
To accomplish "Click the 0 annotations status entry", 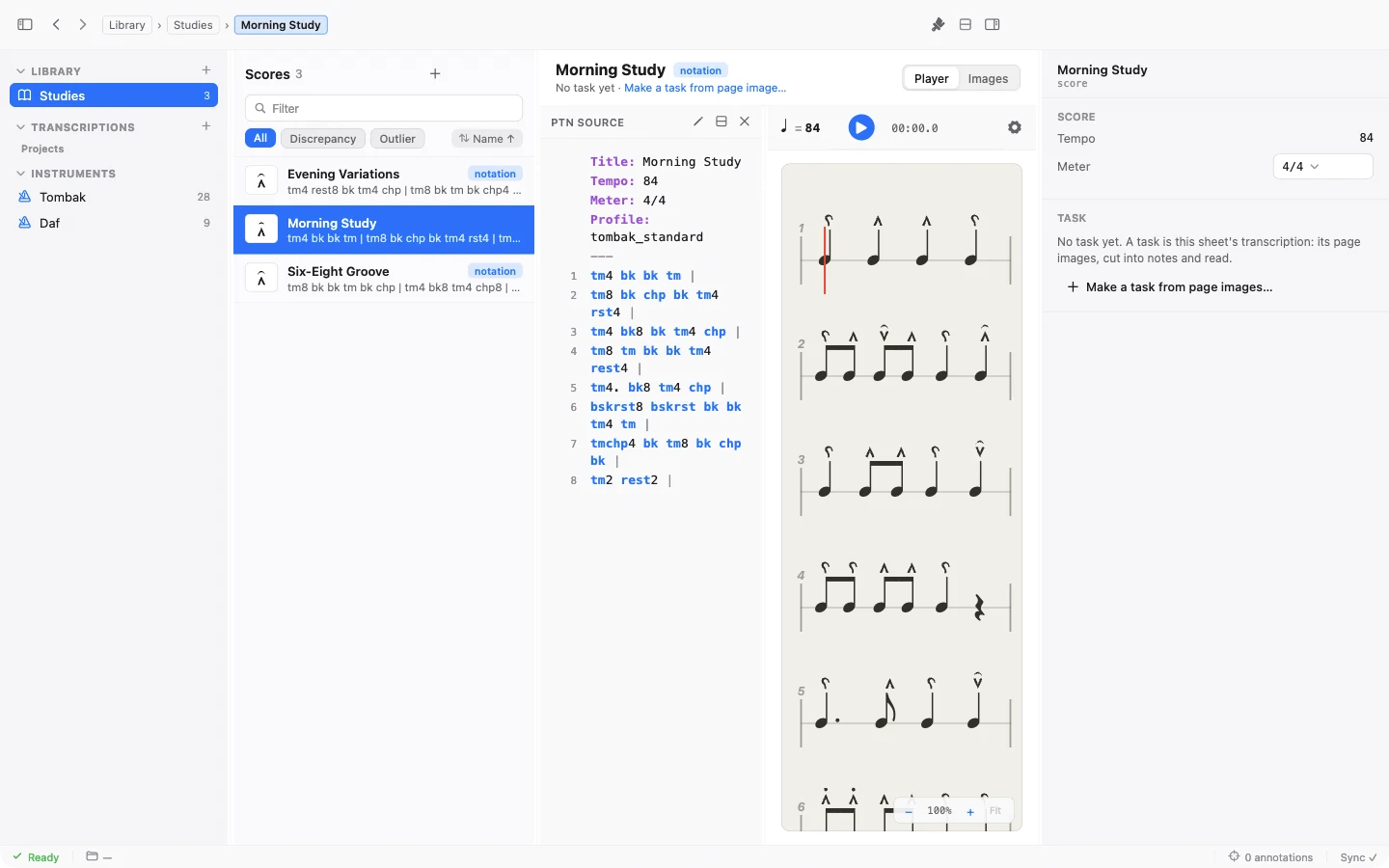I will tap(1270, 857).
